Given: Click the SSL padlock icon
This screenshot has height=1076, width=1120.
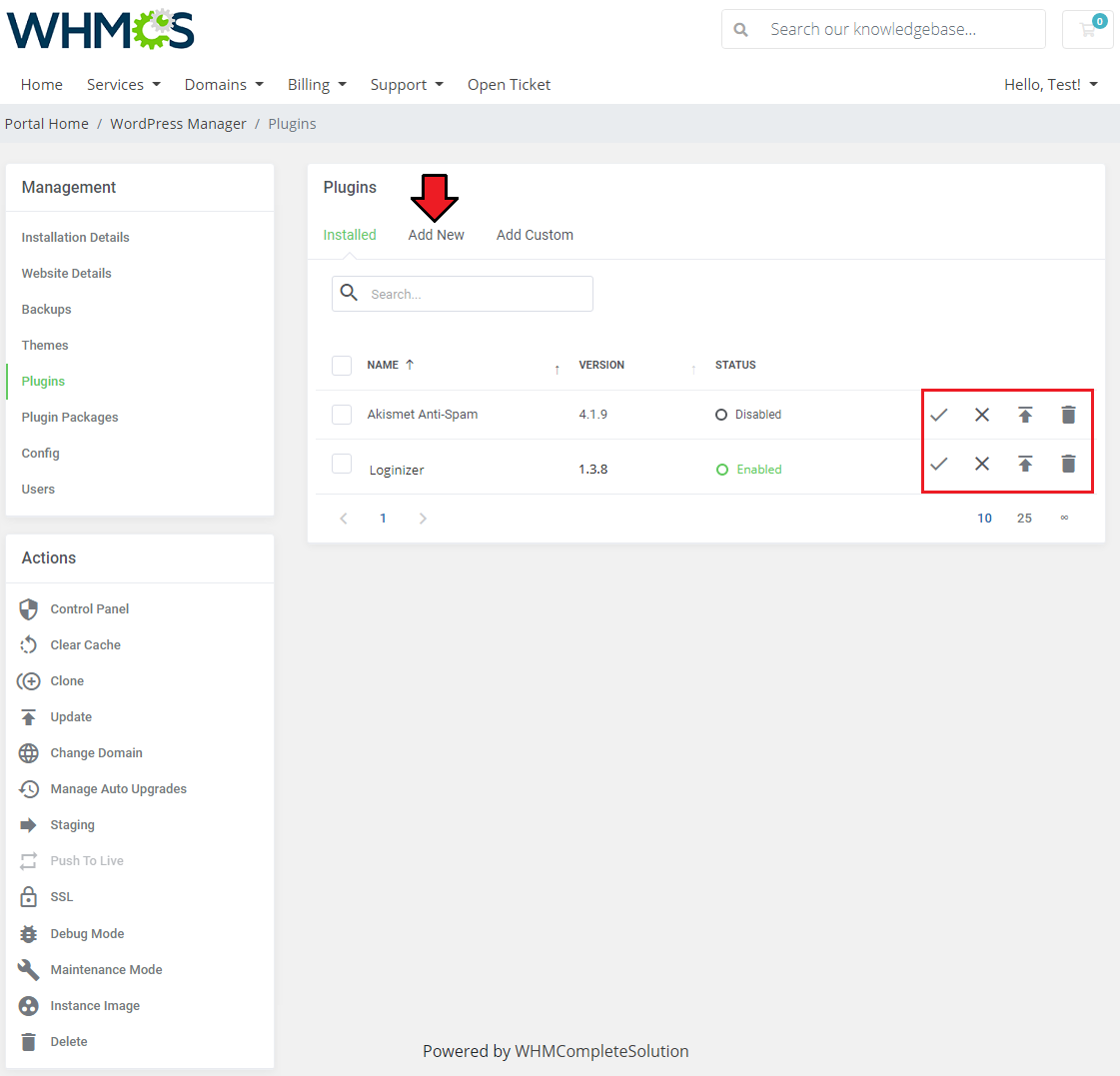Looking at the screenshot, I should point(29,897).
